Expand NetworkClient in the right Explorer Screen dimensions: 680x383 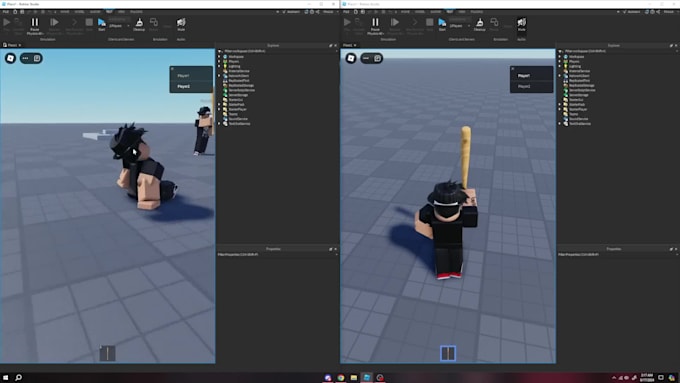pyautogui.click(x=560, y=75)
